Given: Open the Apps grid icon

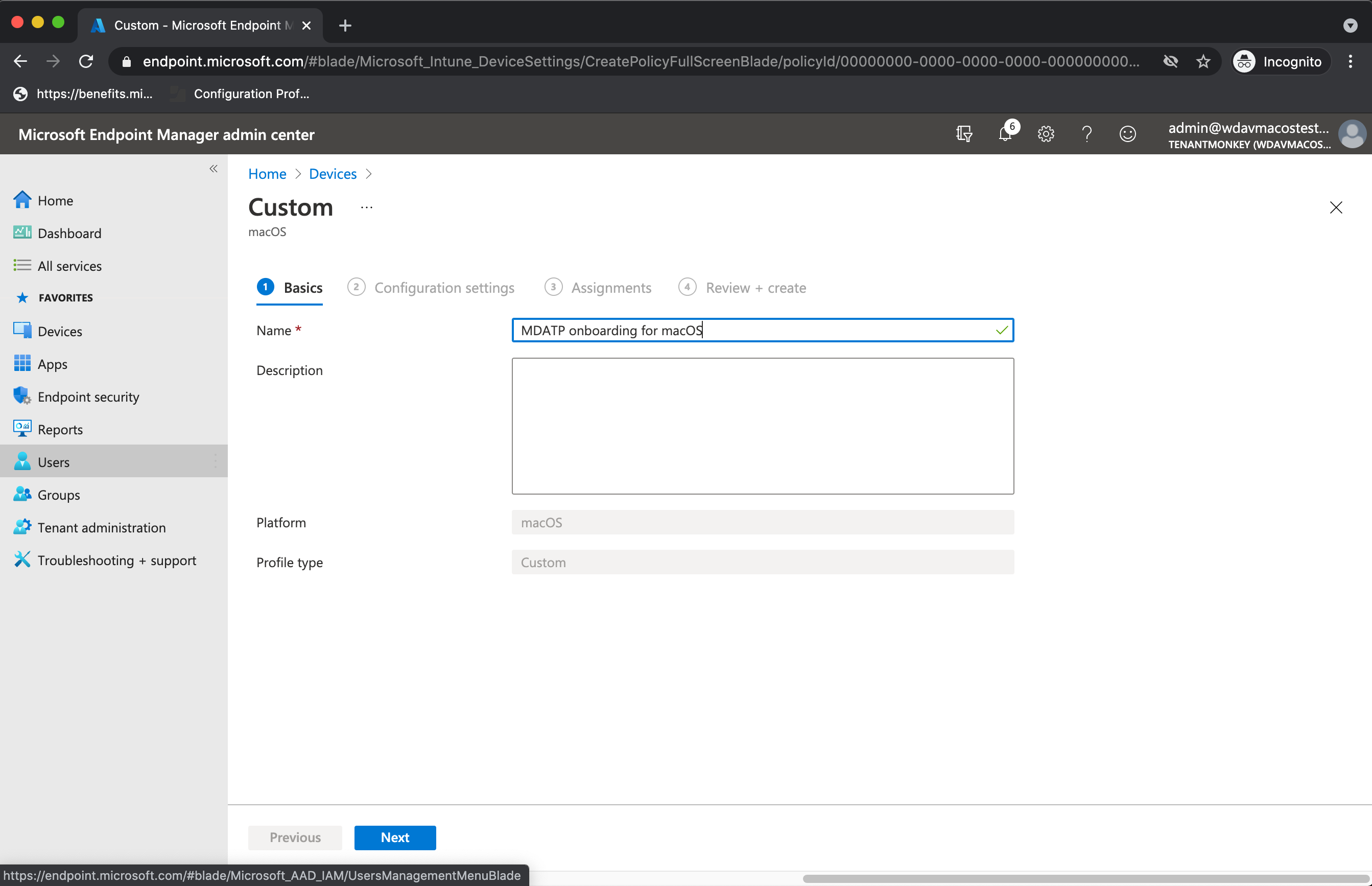Looking at the screenshot, I should [22, 364].
